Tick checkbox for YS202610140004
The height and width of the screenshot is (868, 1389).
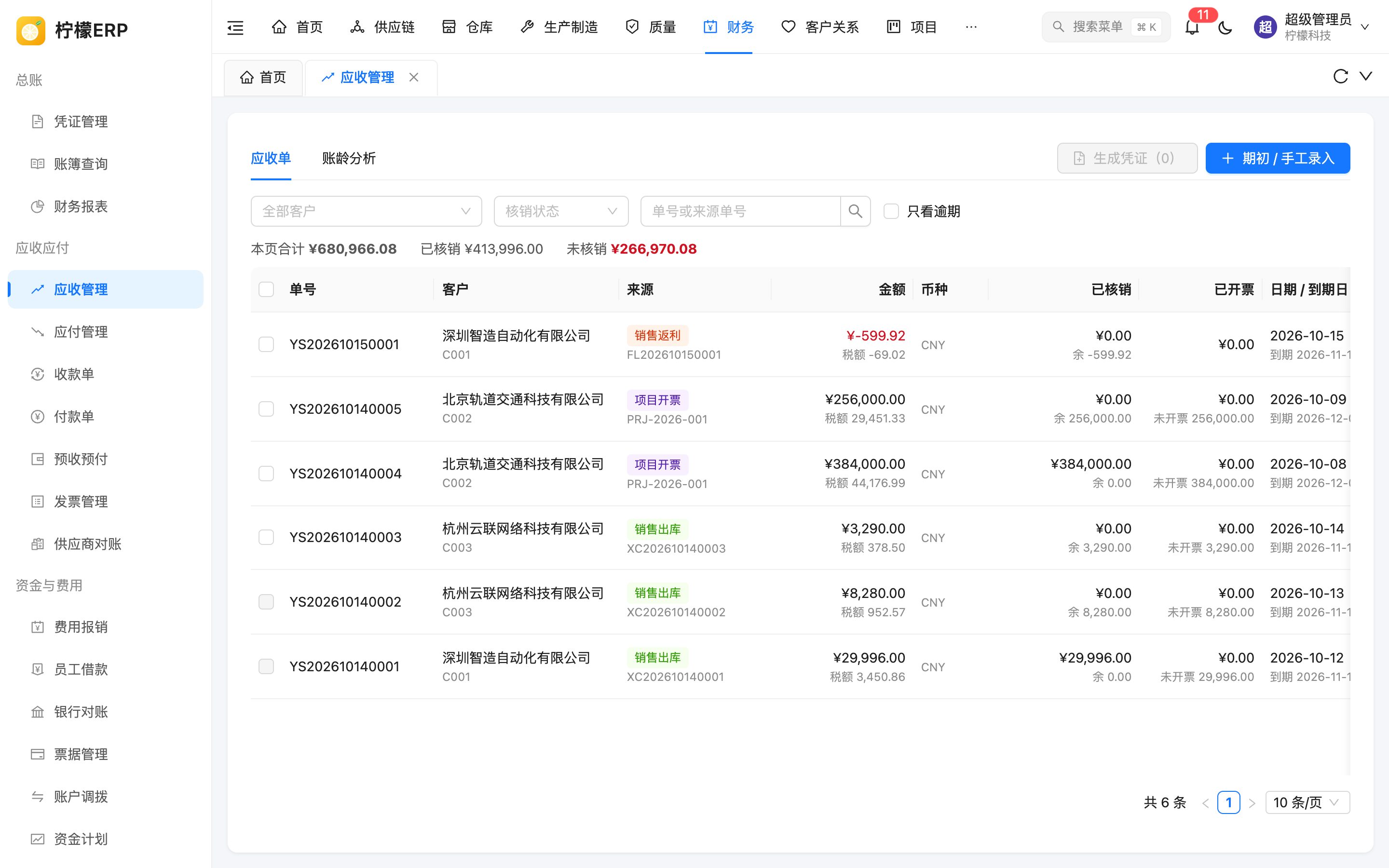tap(266, 474)
